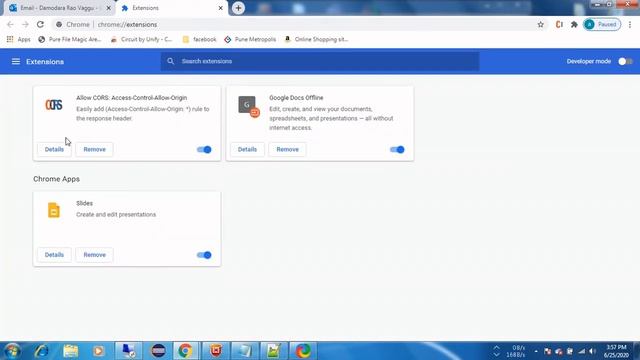Open the Online Shopping site bookmark

point(316,39)
